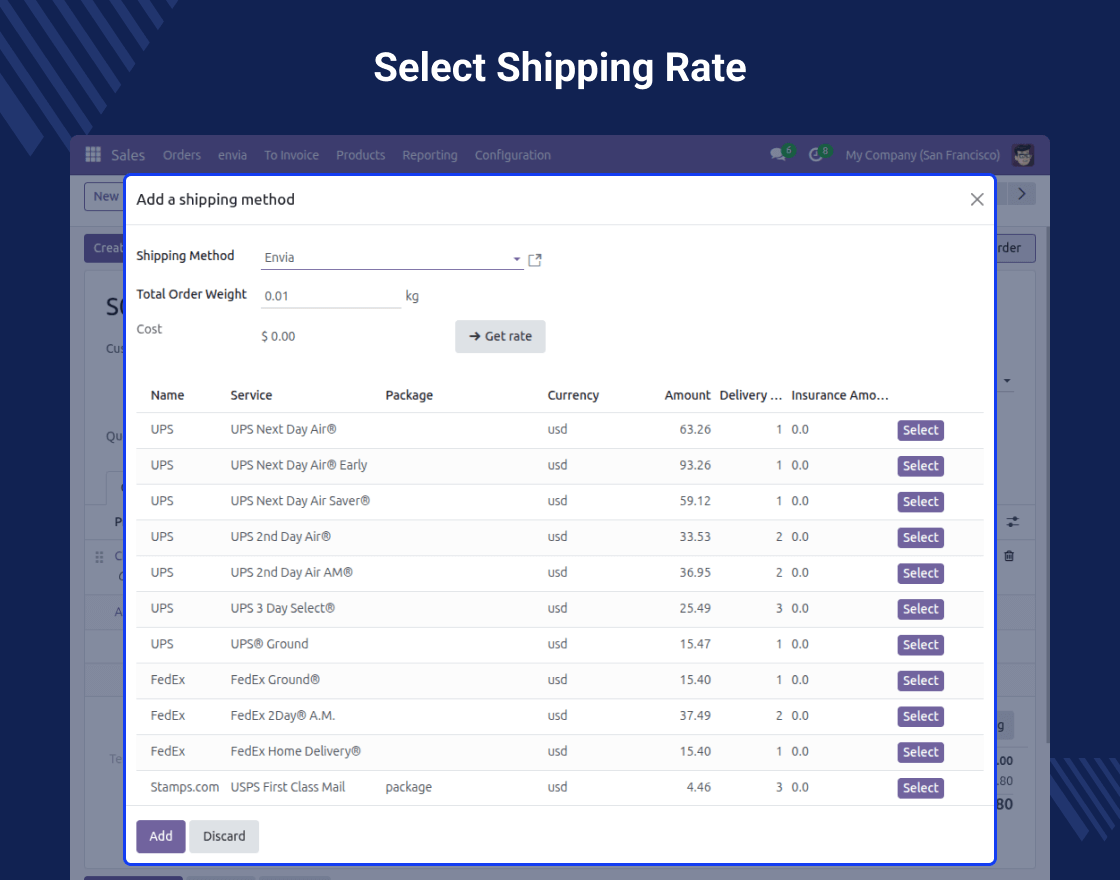Click the 63.26 amount cell
Image resolution: width=1120 pixels, height=880 pixels.
[695, 429]
